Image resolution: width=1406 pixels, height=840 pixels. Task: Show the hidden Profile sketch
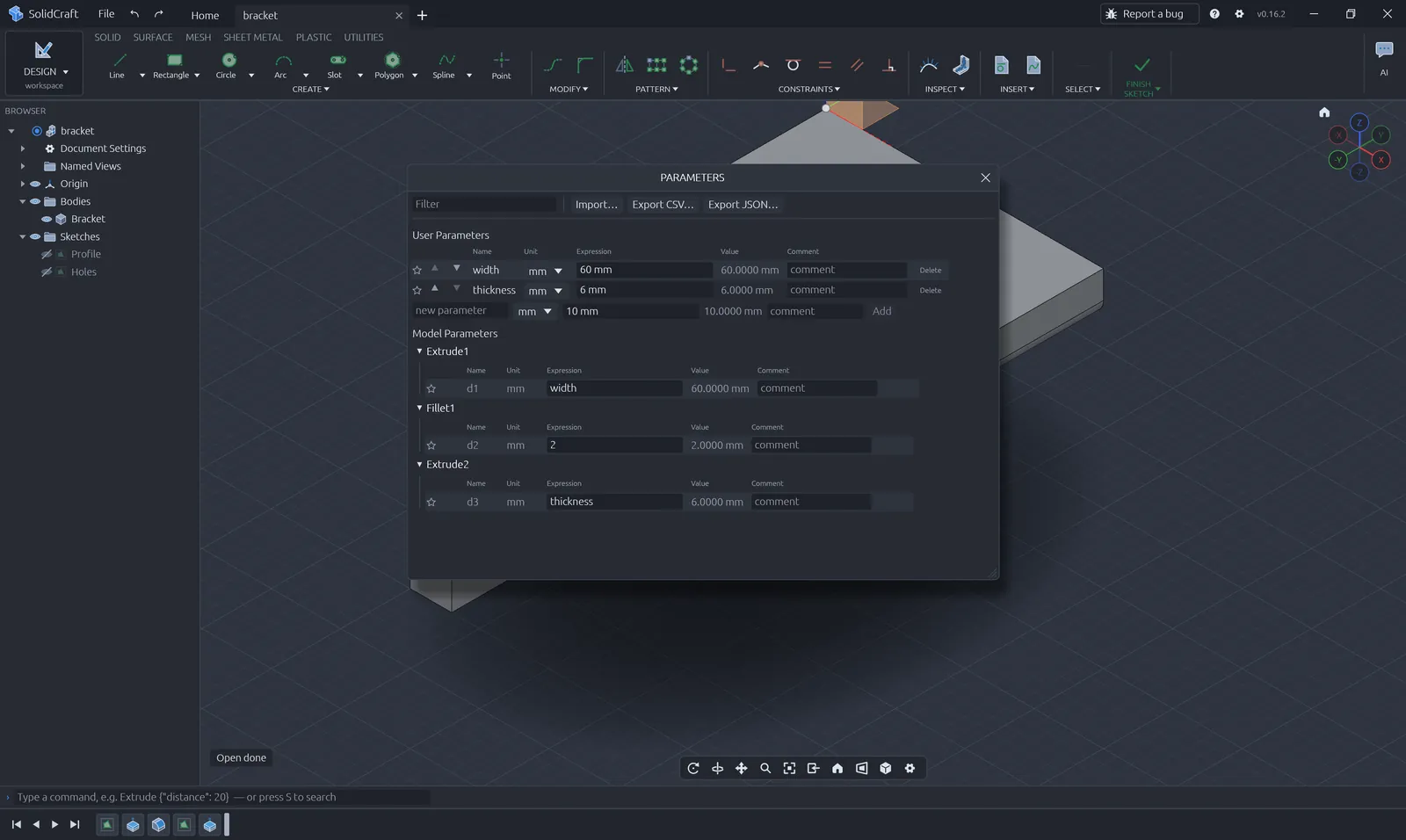click(x=47, y=255)
